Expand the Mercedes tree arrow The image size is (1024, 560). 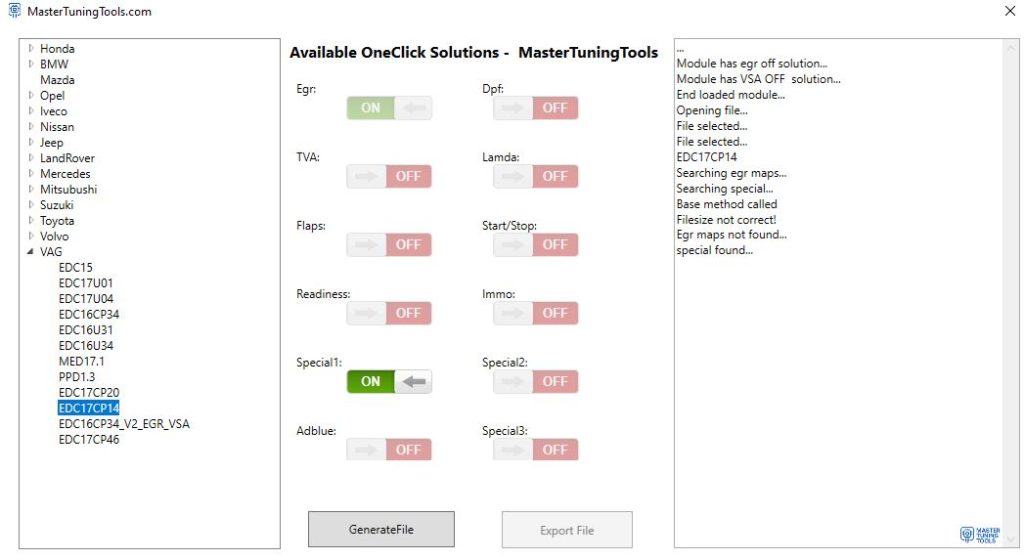(x=31, y=174)
